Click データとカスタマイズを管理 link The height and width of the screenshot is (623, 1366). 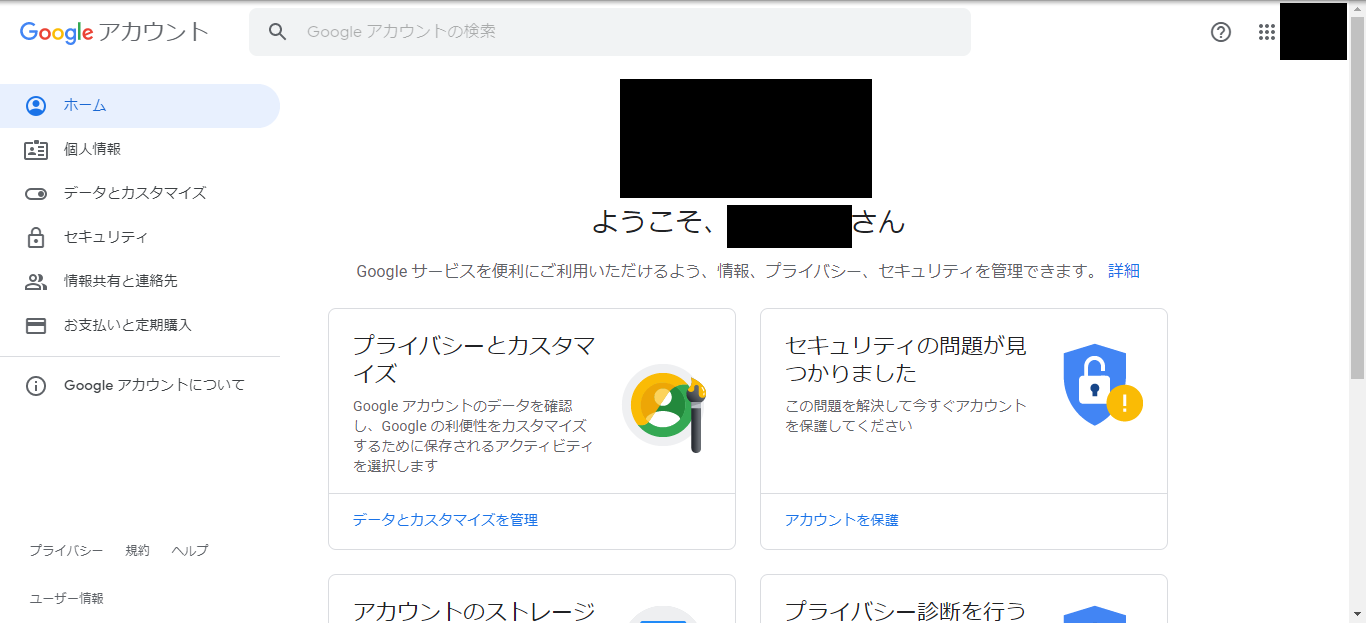point(445,520)
